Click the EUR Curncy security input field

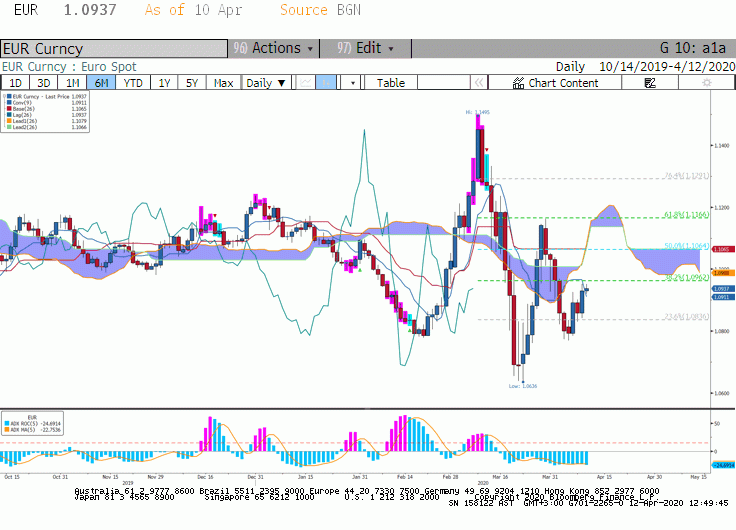114,48
